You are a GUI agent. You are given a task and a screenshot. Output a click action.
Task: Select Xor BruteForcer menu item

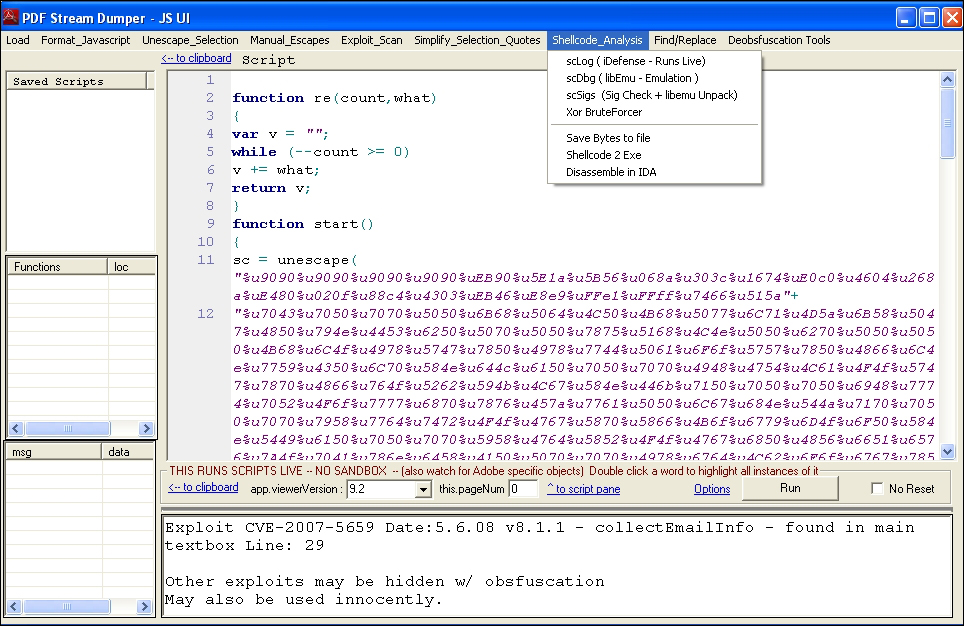pyautogui.click(x=604, y=112)
